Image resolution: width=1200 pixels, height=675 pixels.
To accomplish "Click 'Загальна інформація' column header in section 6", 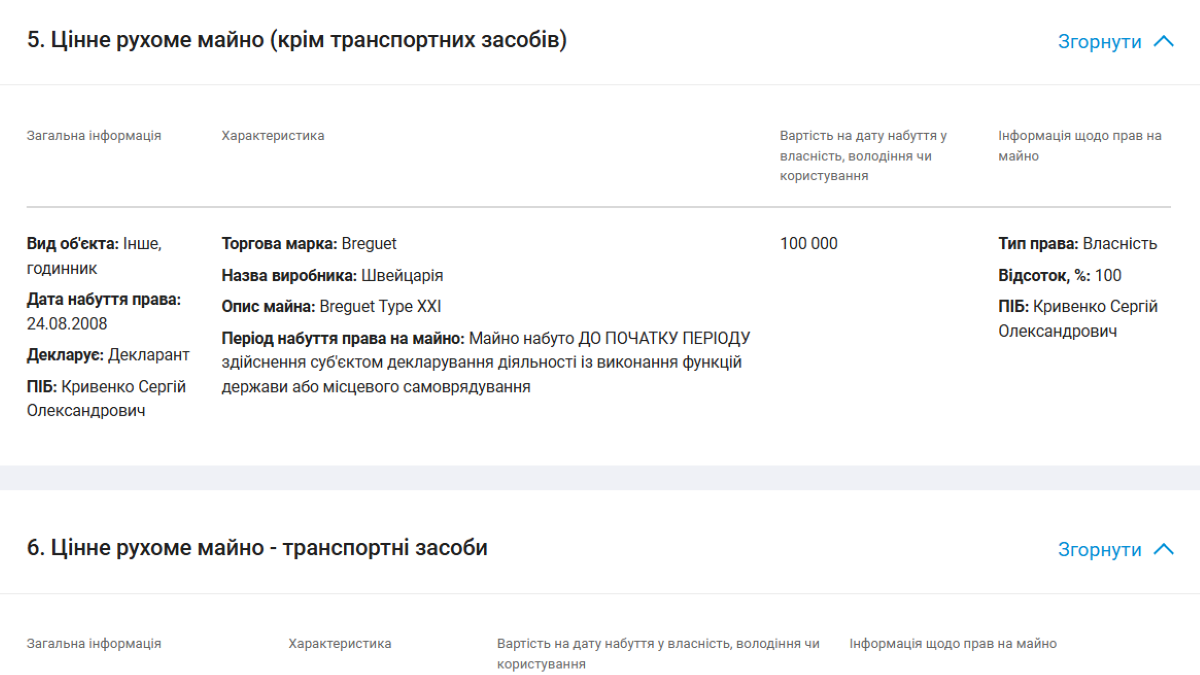I will pos(94,644).
